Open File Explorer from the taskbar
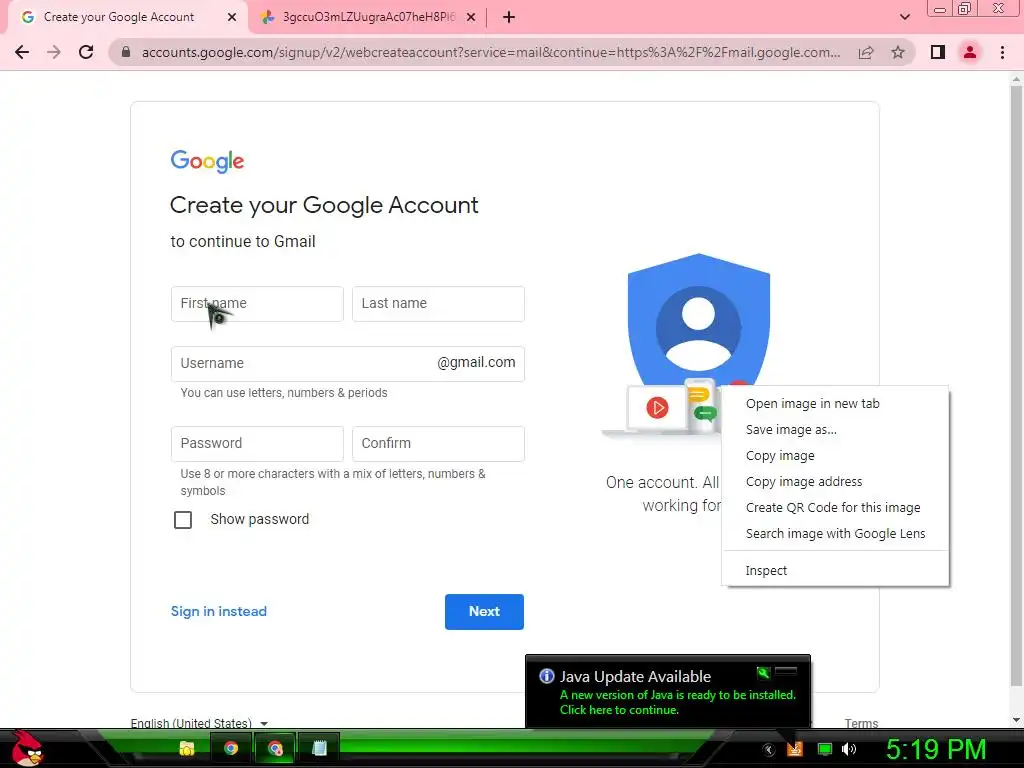The image size is (1024, 768). [187, 748]
